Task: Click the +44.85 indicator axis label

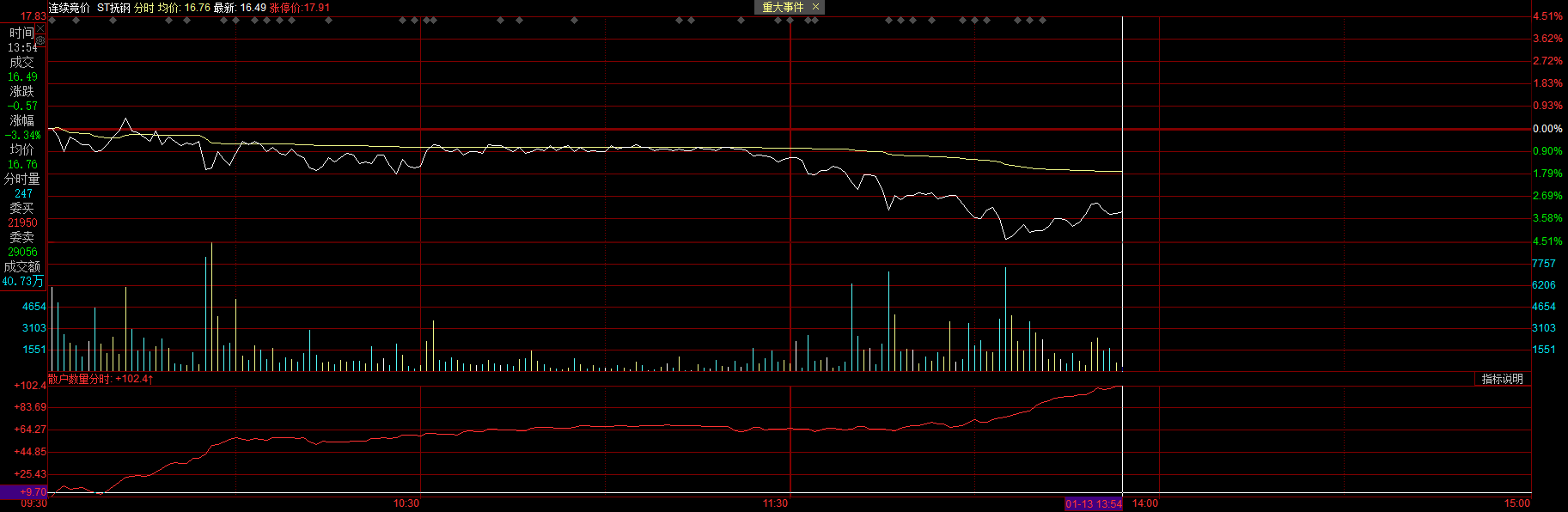Action: (30, 452)
